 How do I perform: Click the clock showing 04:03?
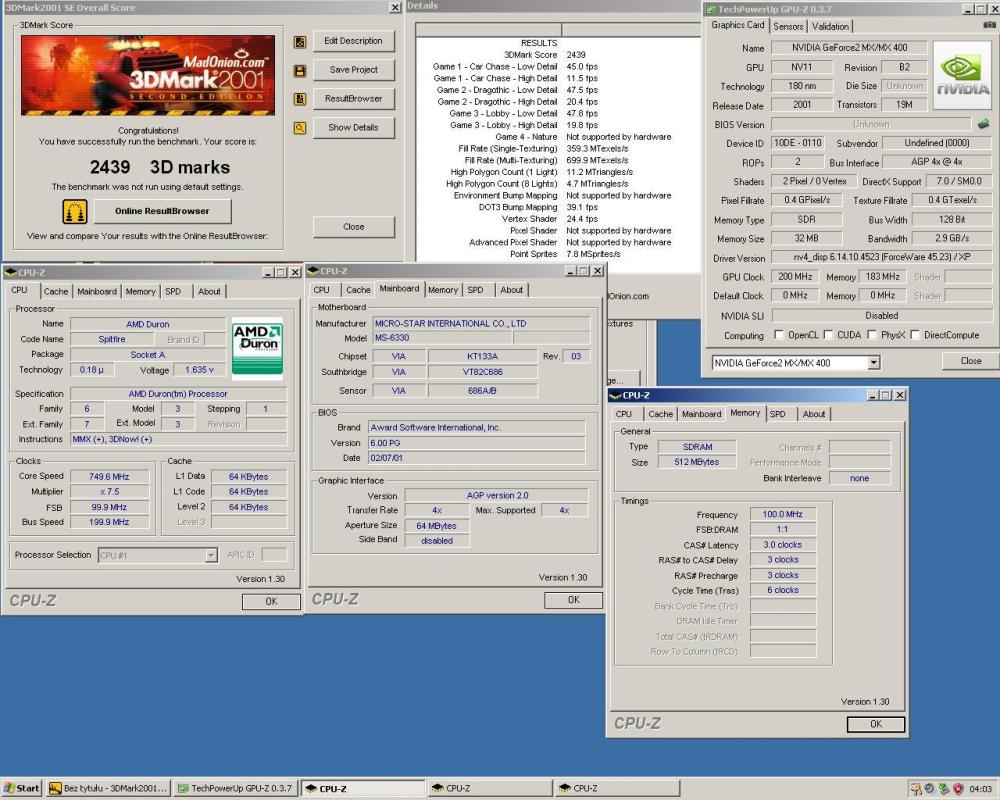click(981, 788)
